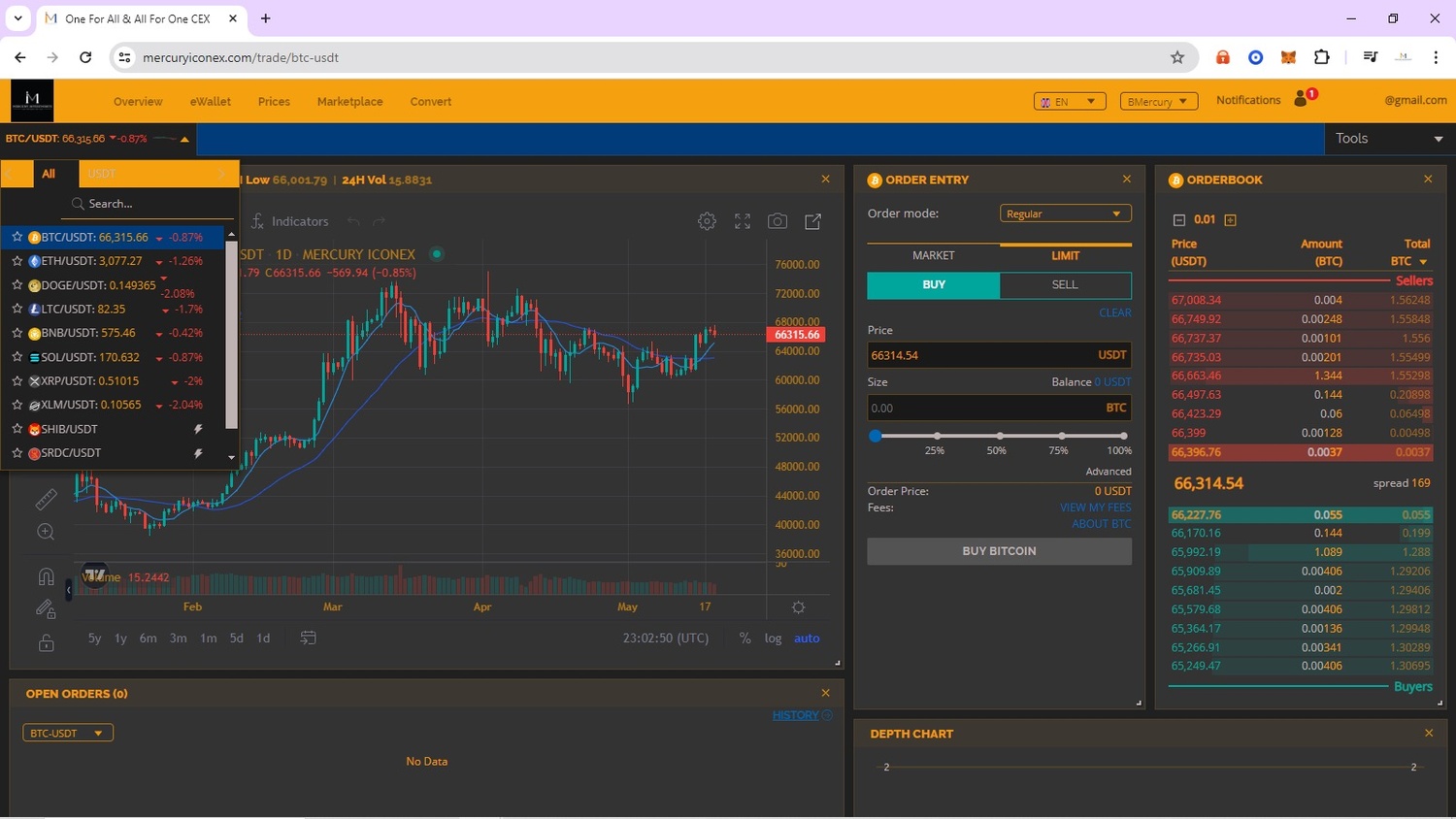Open BTC-USDT open orders filter dropdown
Image resolution: width=1456 pixels, height=819 pixels.
(68, 733)
